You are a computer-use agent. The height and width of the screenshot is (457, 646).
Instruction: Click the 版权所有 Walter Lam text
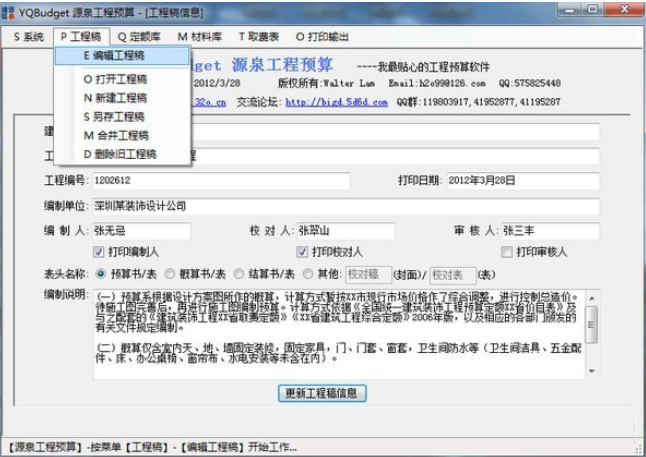(x=326, y=83)
